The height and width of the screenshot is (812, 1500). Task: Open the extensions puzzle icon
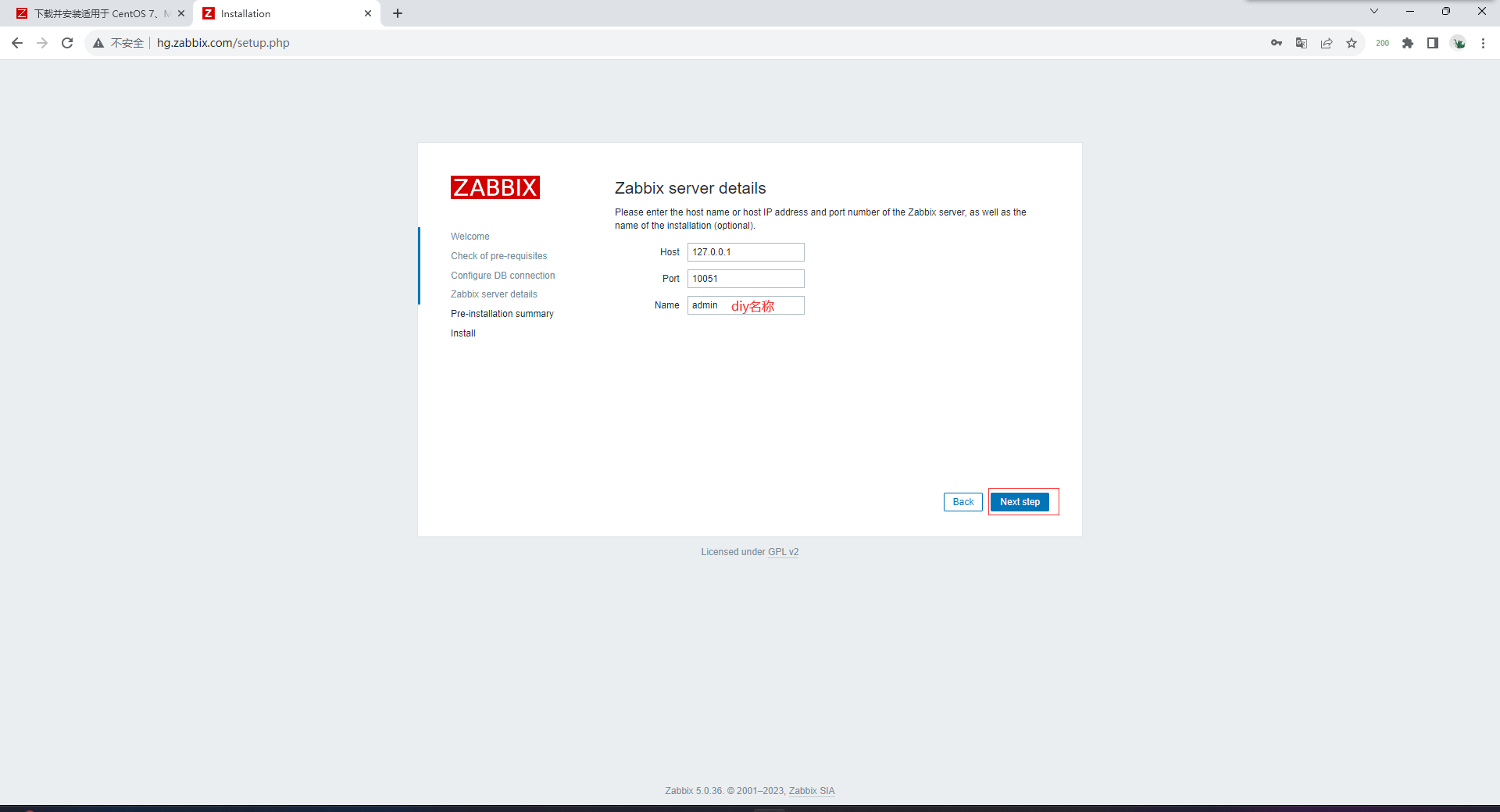tap(1408, 43)
